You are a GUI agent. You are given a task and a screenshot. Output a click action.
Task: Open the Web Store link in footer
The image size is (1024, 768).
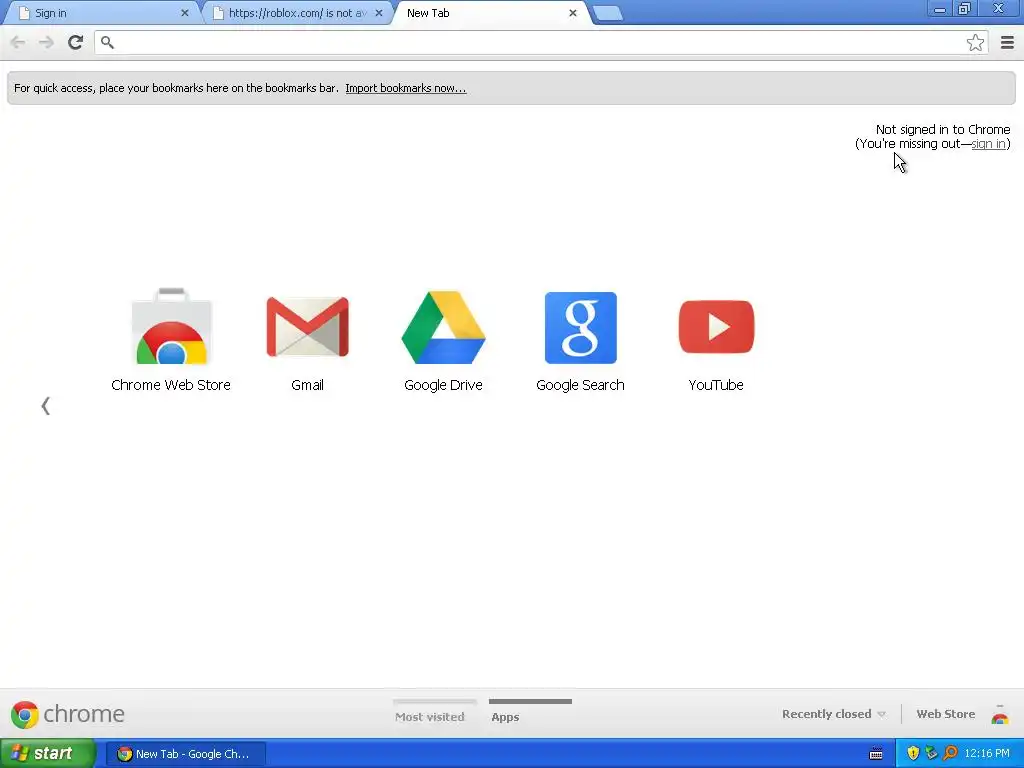pos(946,714)
